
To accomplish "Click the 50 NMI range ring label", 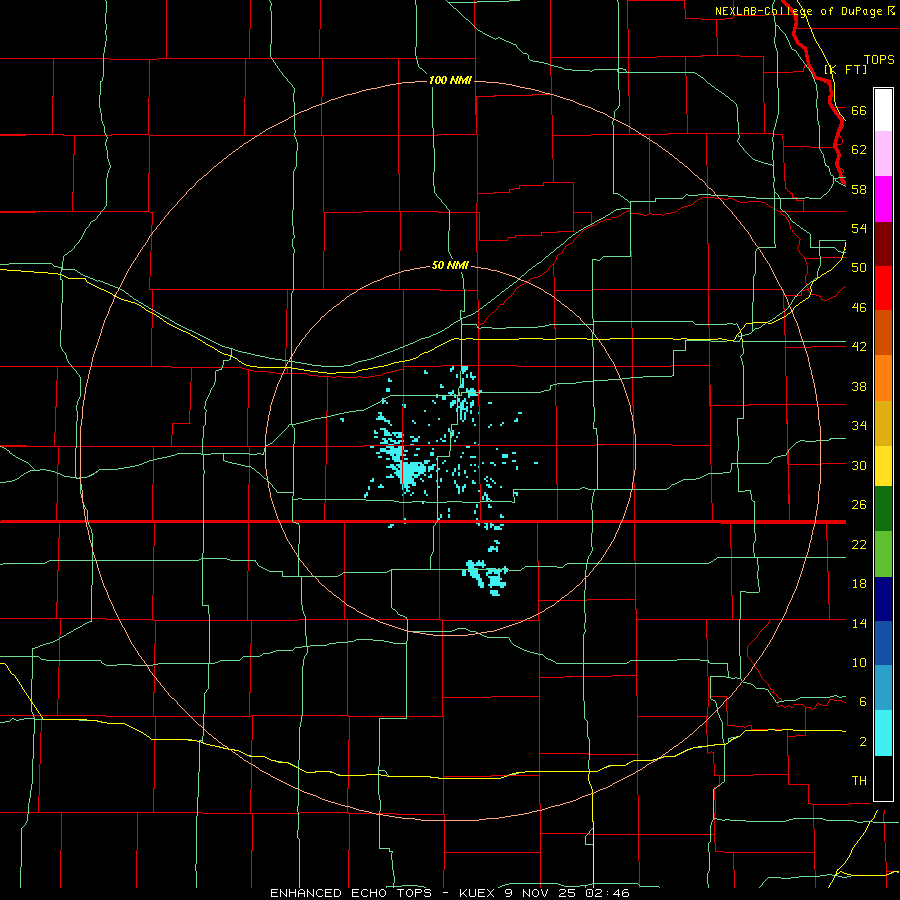I will [x=450, y=265].
